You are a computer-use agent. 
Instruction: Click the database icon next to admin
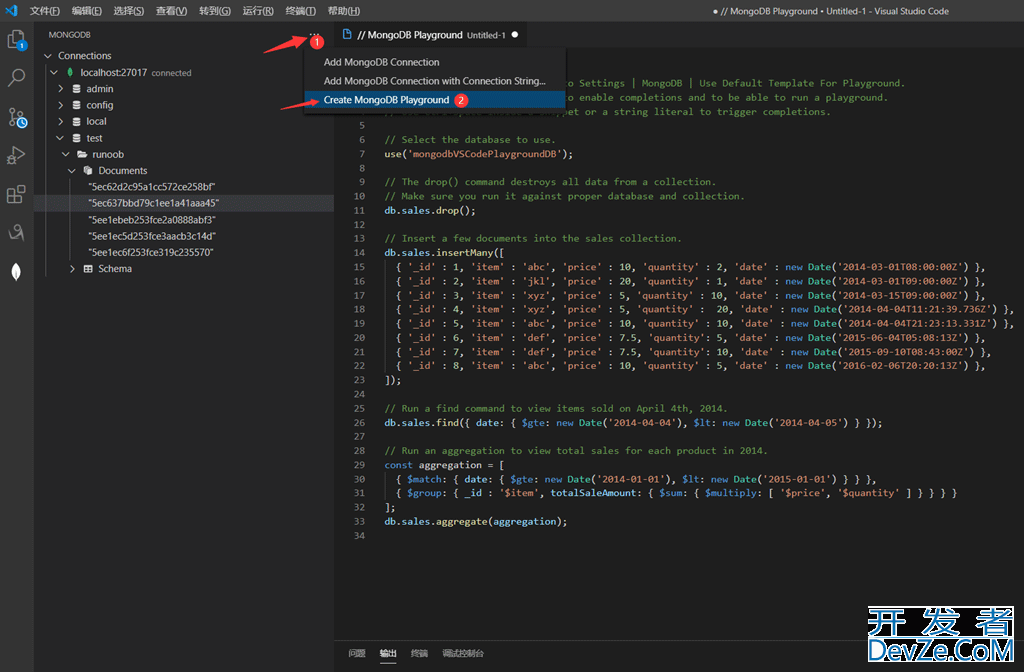[x=76, y=89]
